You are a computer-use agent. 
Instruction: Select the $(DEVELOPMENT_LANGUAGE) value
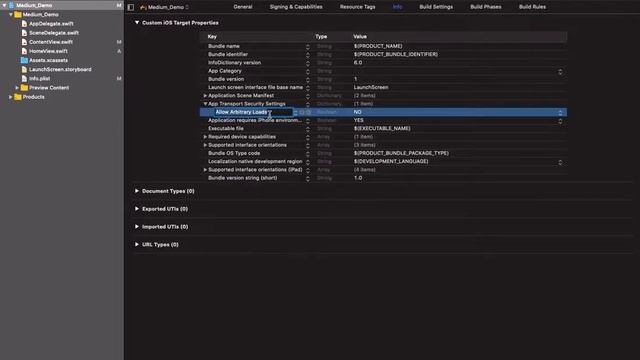click(x=391, y=161)
